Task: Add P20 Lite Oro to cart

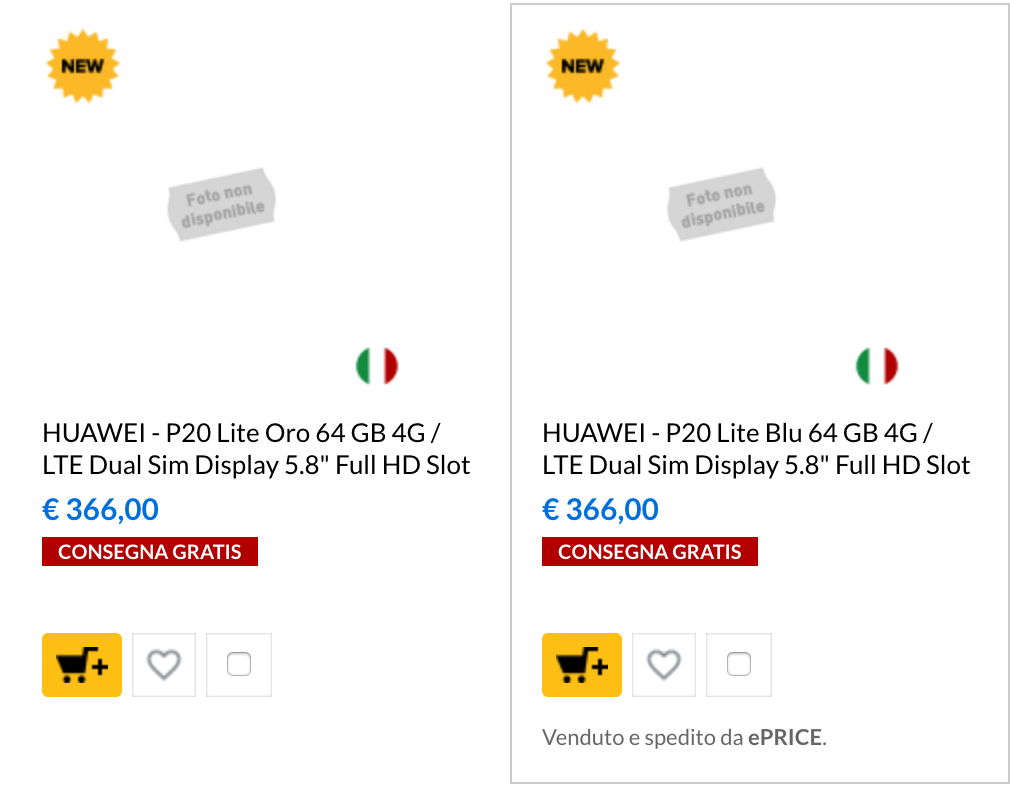Action: (x=82, y=665)
